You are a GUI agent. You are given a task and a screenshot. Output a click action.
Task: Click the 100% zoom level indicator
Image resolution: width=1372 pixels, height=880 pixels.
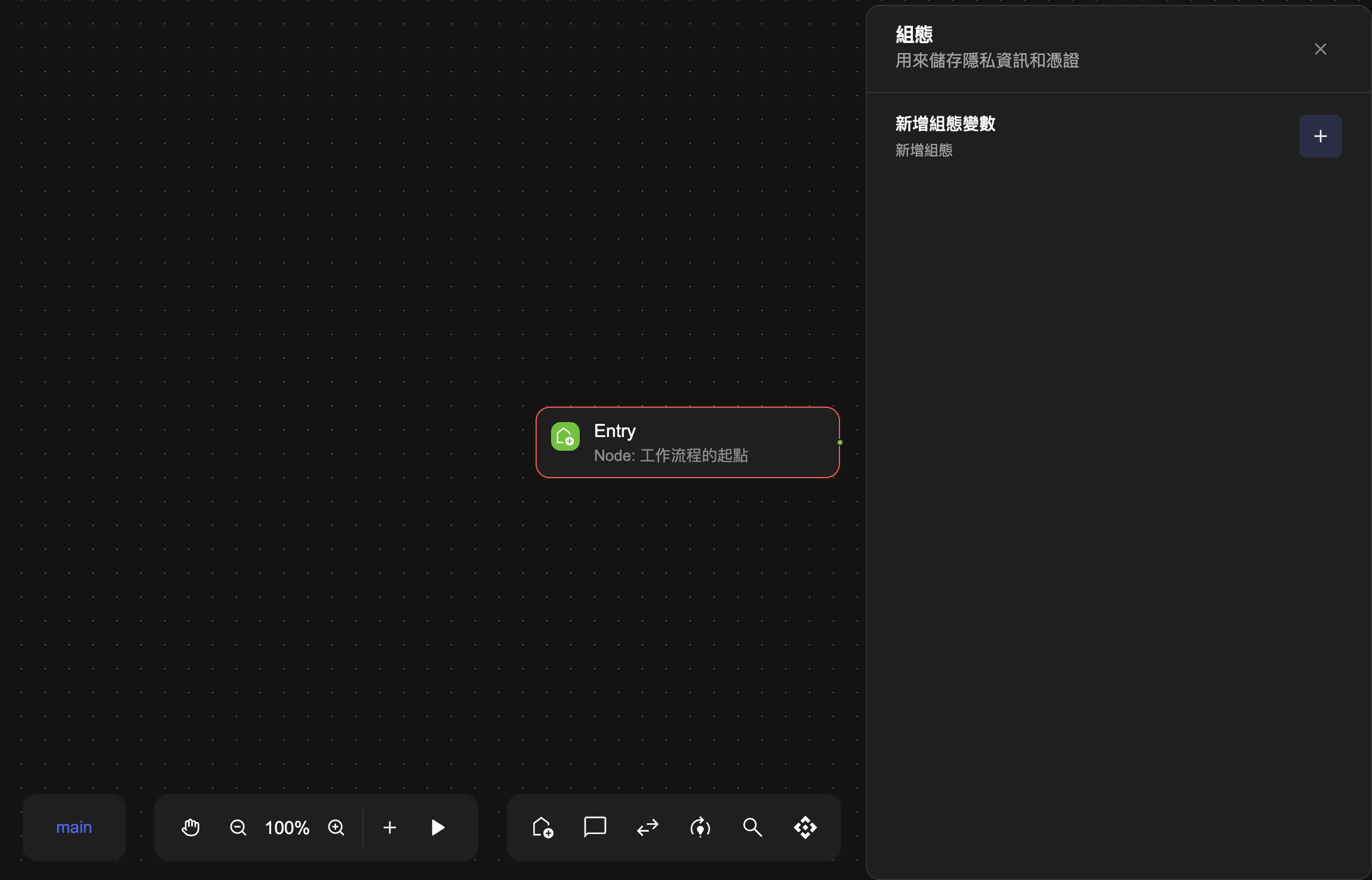click(x=287, y=827)
